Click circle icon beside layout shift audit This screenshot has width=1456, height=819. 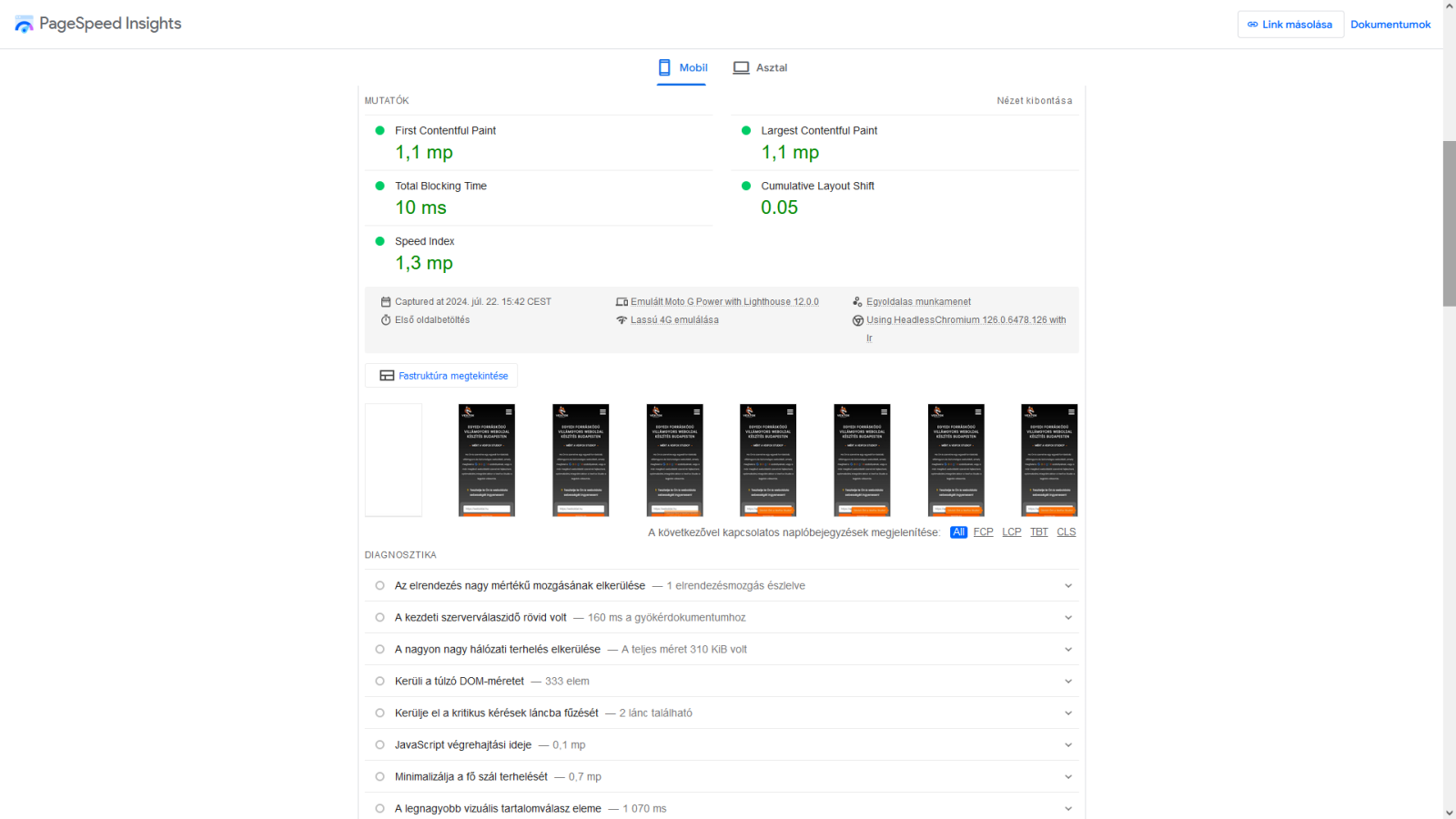pos(379,586)
